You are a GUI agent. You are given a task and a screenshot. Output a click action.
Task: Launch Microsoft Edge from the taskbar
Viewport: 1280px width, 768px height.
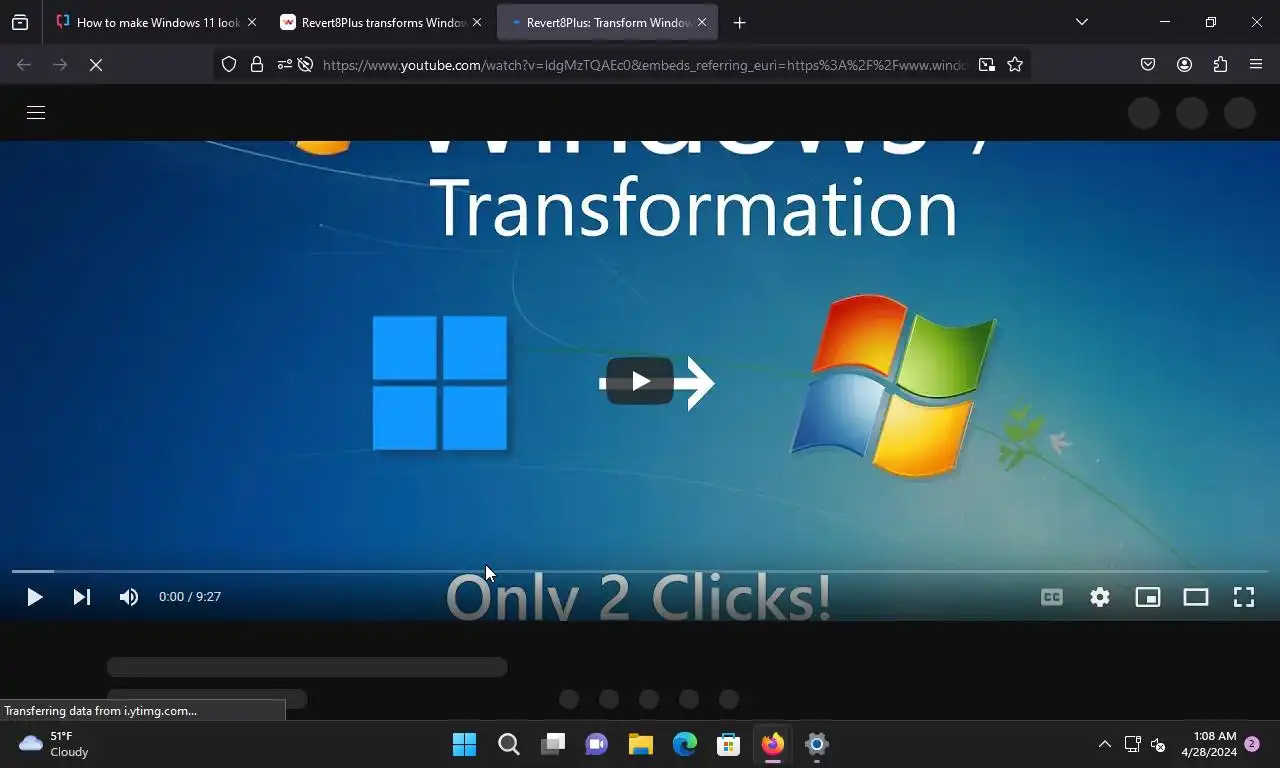click(x=685, y=744)
